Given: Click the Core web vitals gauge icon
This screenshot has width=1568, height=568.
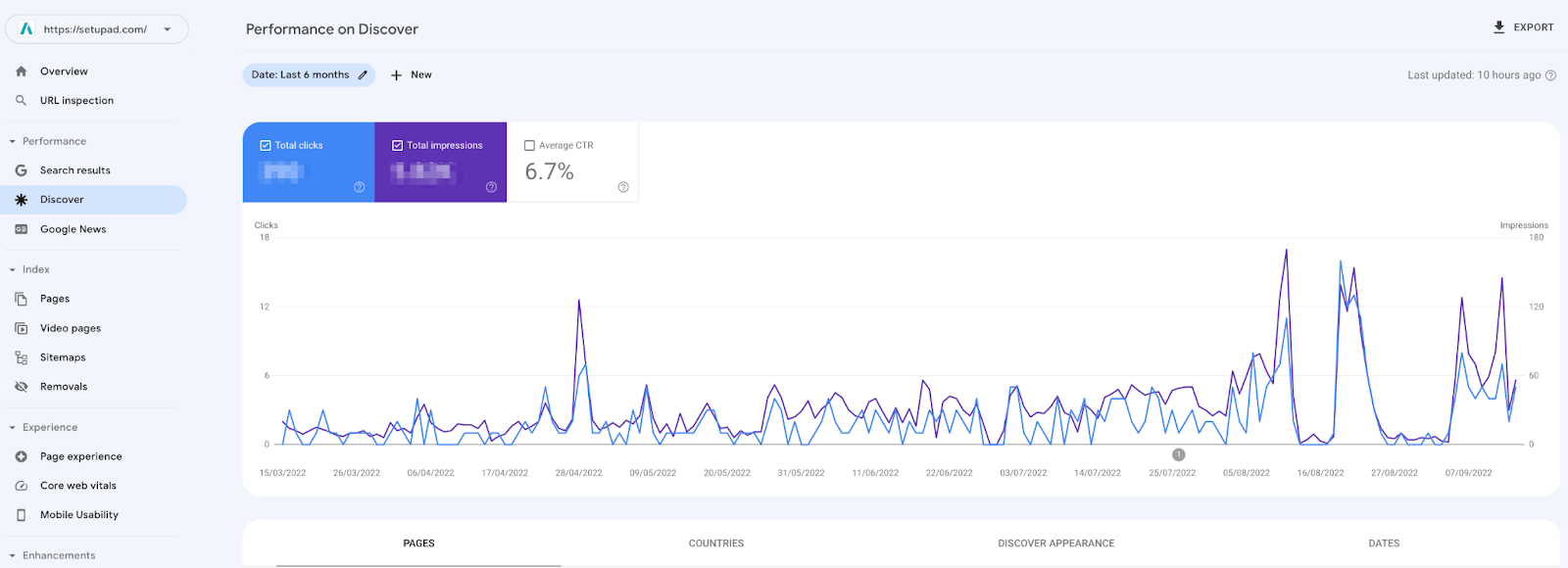Looking at the screenshot, I should tap(22, 486).
